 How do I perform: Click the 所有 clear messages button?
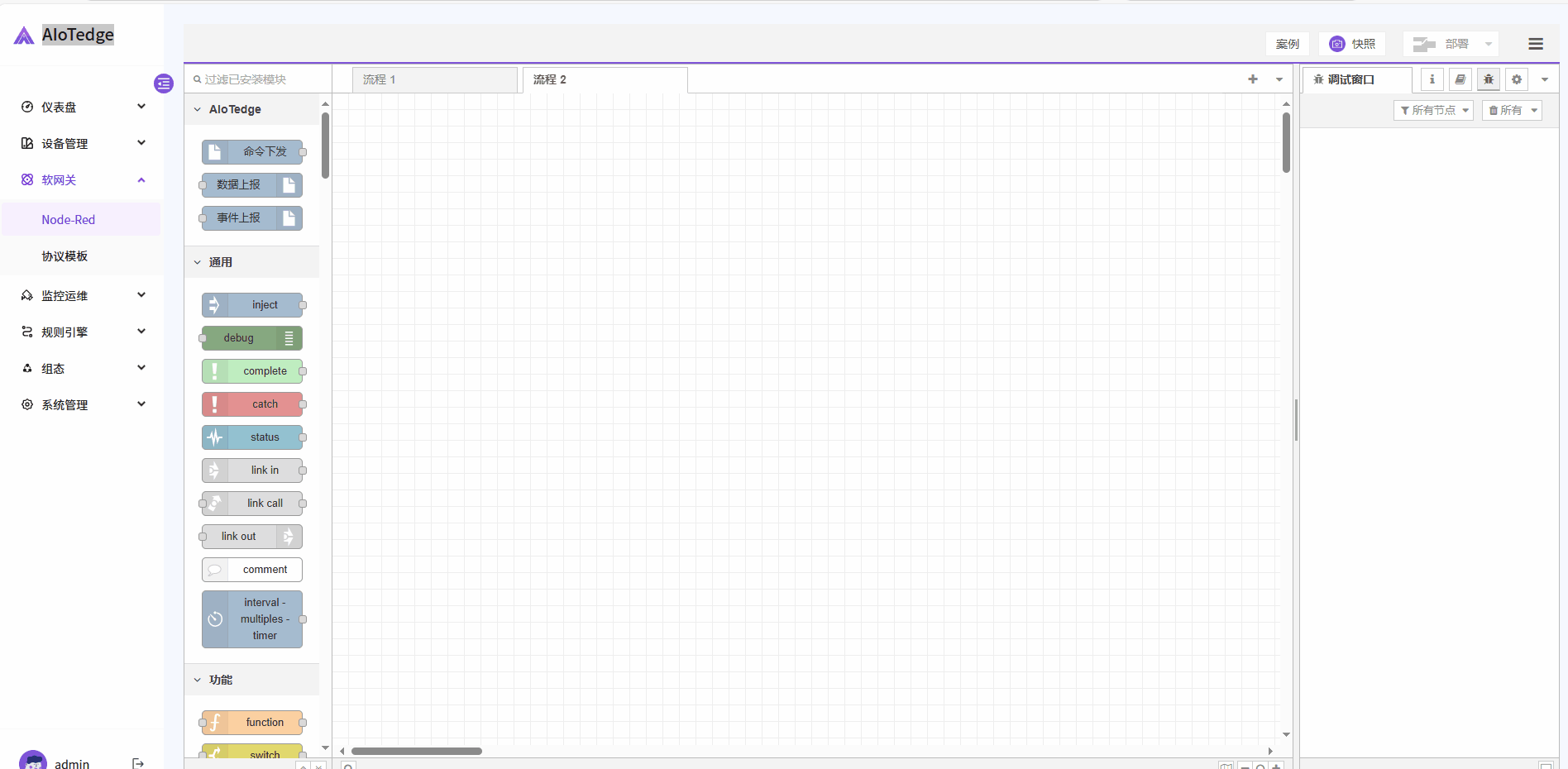pos(1504,110)
